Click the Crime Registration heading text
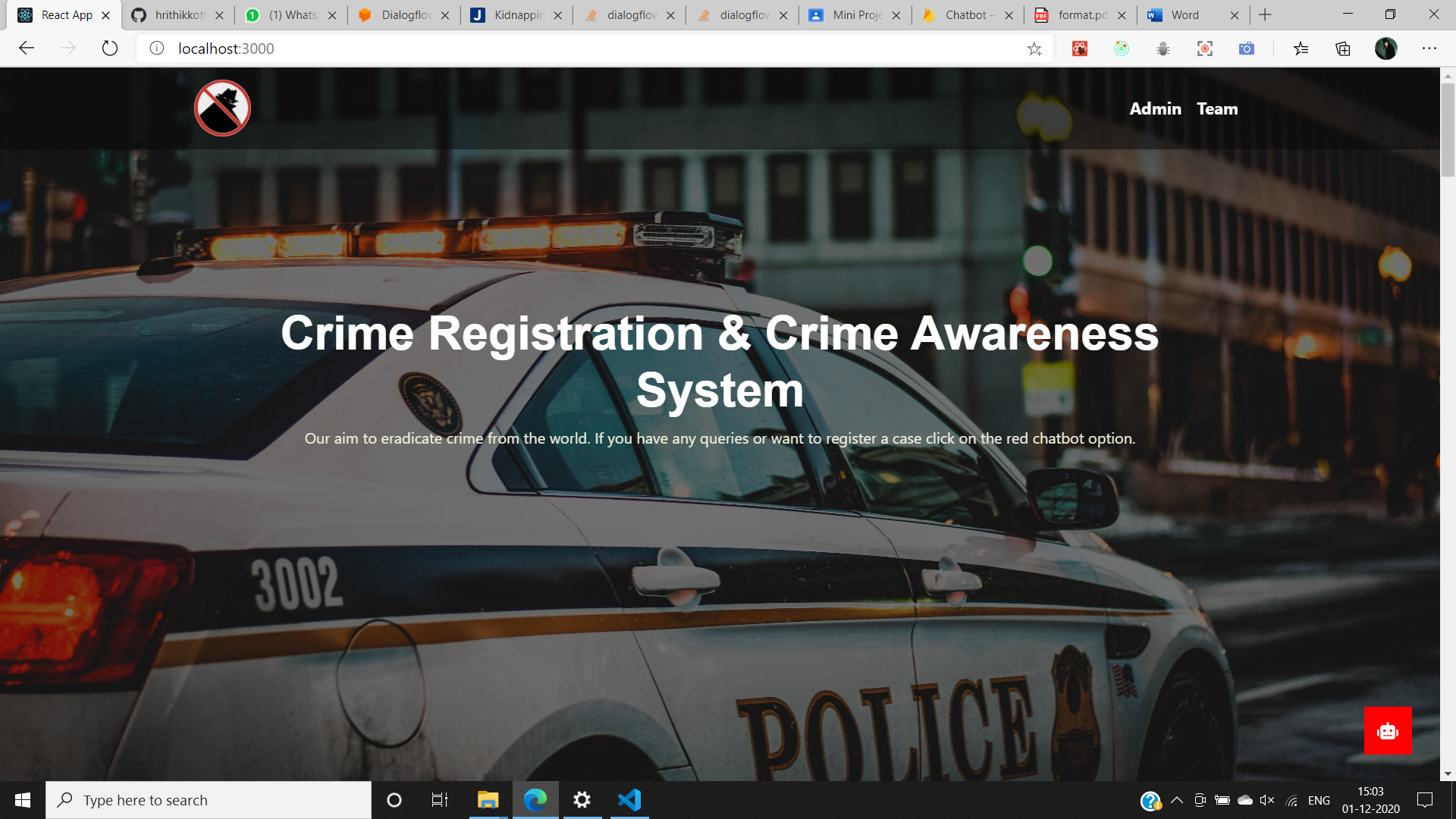This screenshot has width=1456, height=819. tap(720, 362)
